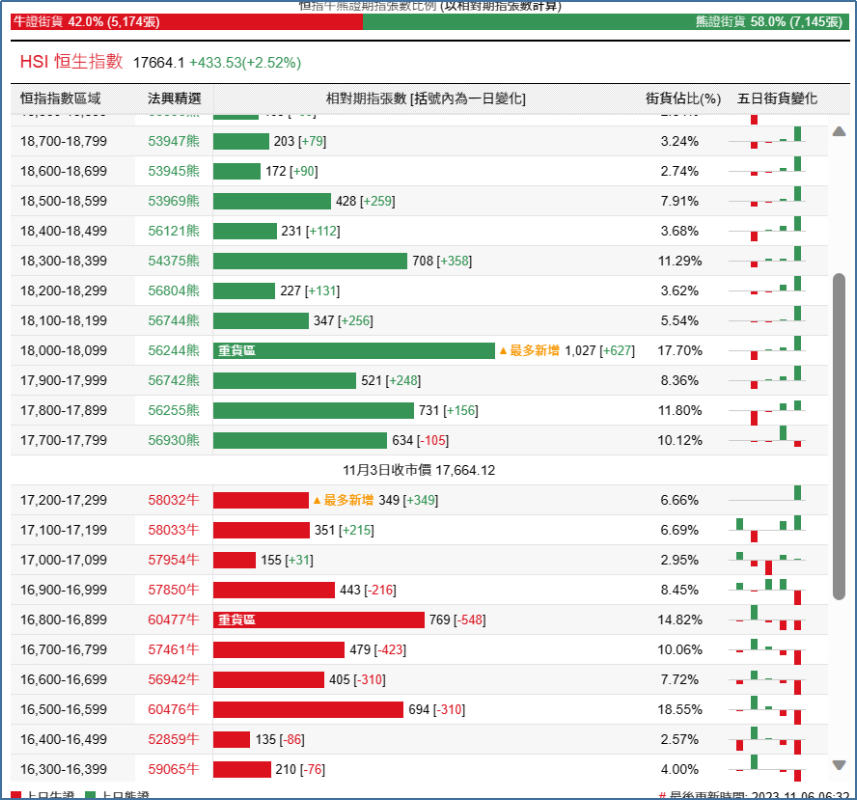The height and width of the screenshot is (800, 857).
Task: Click the green 重貨區 bar for 18,000-18,099
Action: [x=354, y=351]
